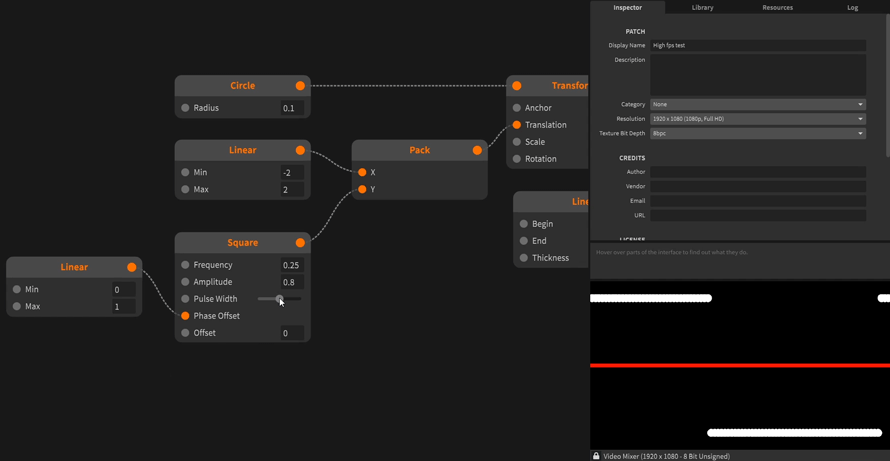The height and width of the screenshot is (461, 890).
Task: Click the Author field
Action: point(758,172)
